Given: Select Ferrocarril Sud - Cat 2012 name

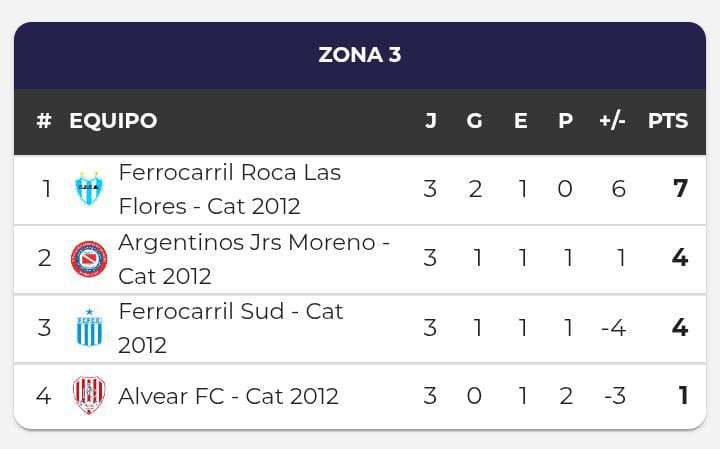Looking at the screenshot, I should pyautogui.click(x=230, y=328).
